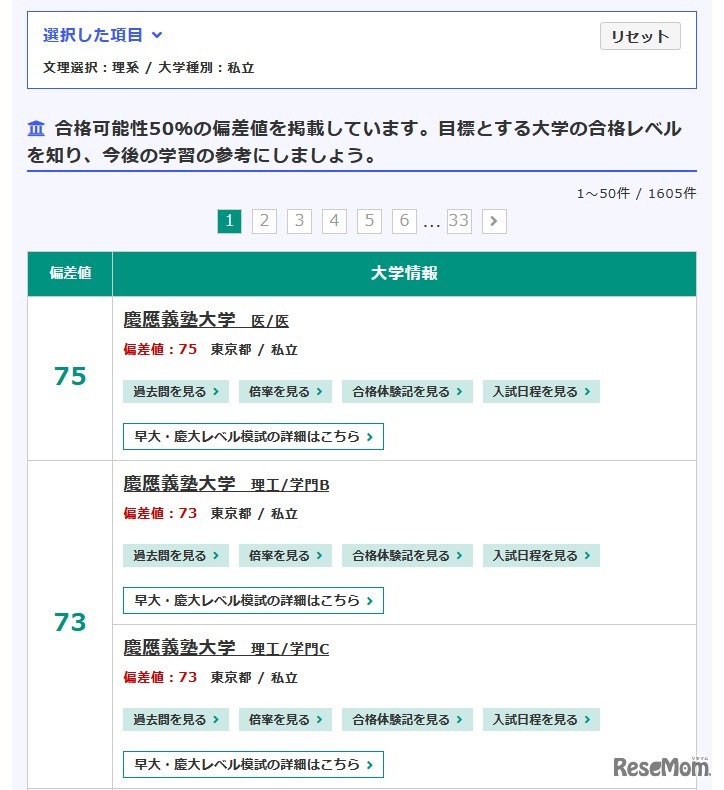Click the 文理選択：理系 / 大学種別：私立 filter text
Image resolution: width=724 pixels, height=790 pixels.
[x=149, y=68]
